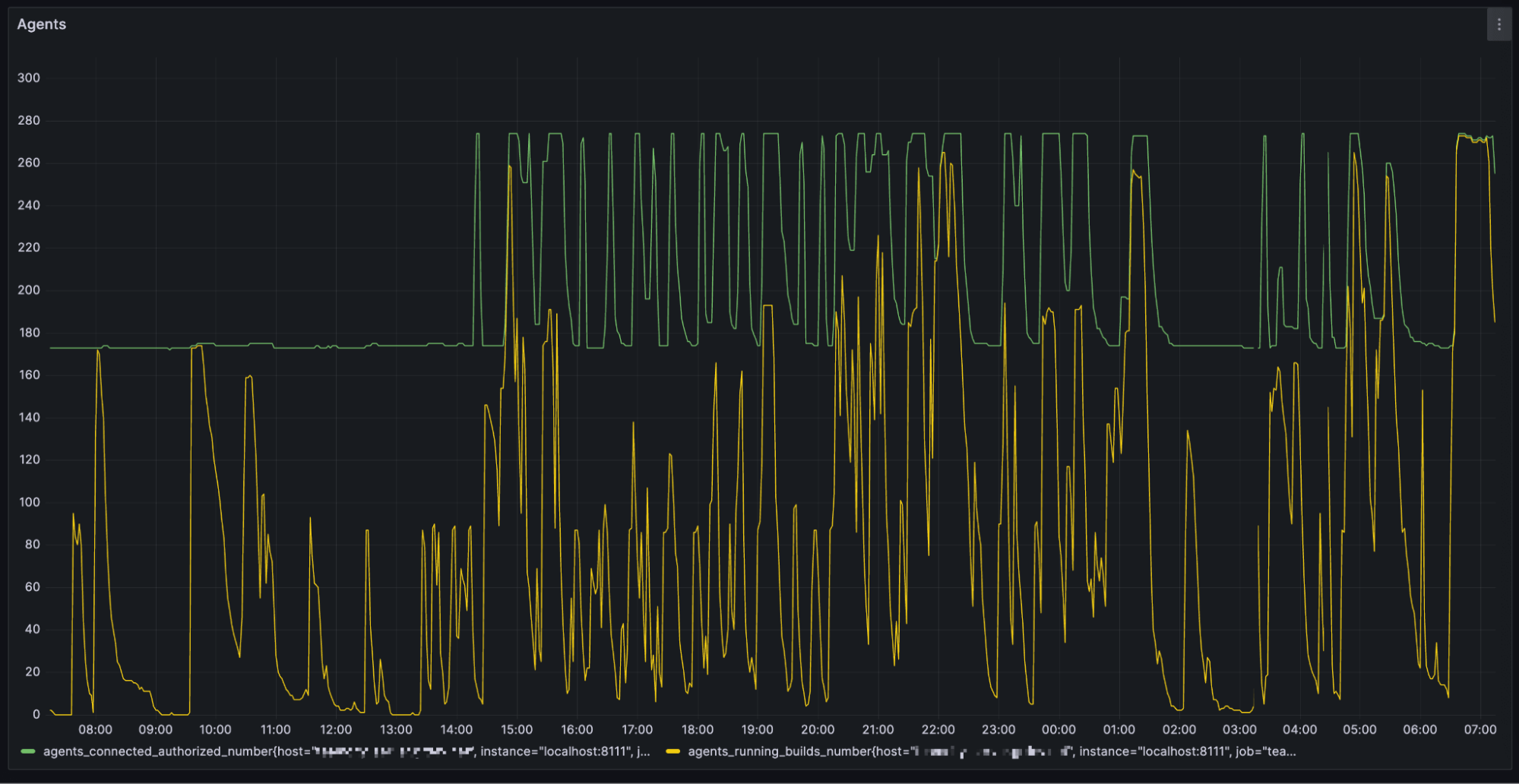
Task: Select the agents_running_builds_number series color indicator
Action: pyautogui.click(x=672, y=751)
